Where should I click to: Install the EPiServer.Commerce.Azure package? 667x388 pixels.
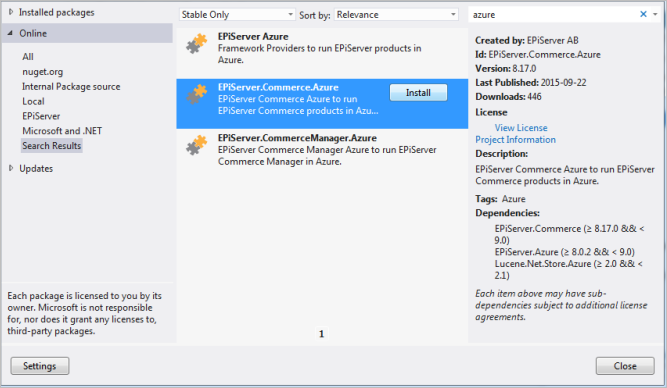[x=418, y=93]
